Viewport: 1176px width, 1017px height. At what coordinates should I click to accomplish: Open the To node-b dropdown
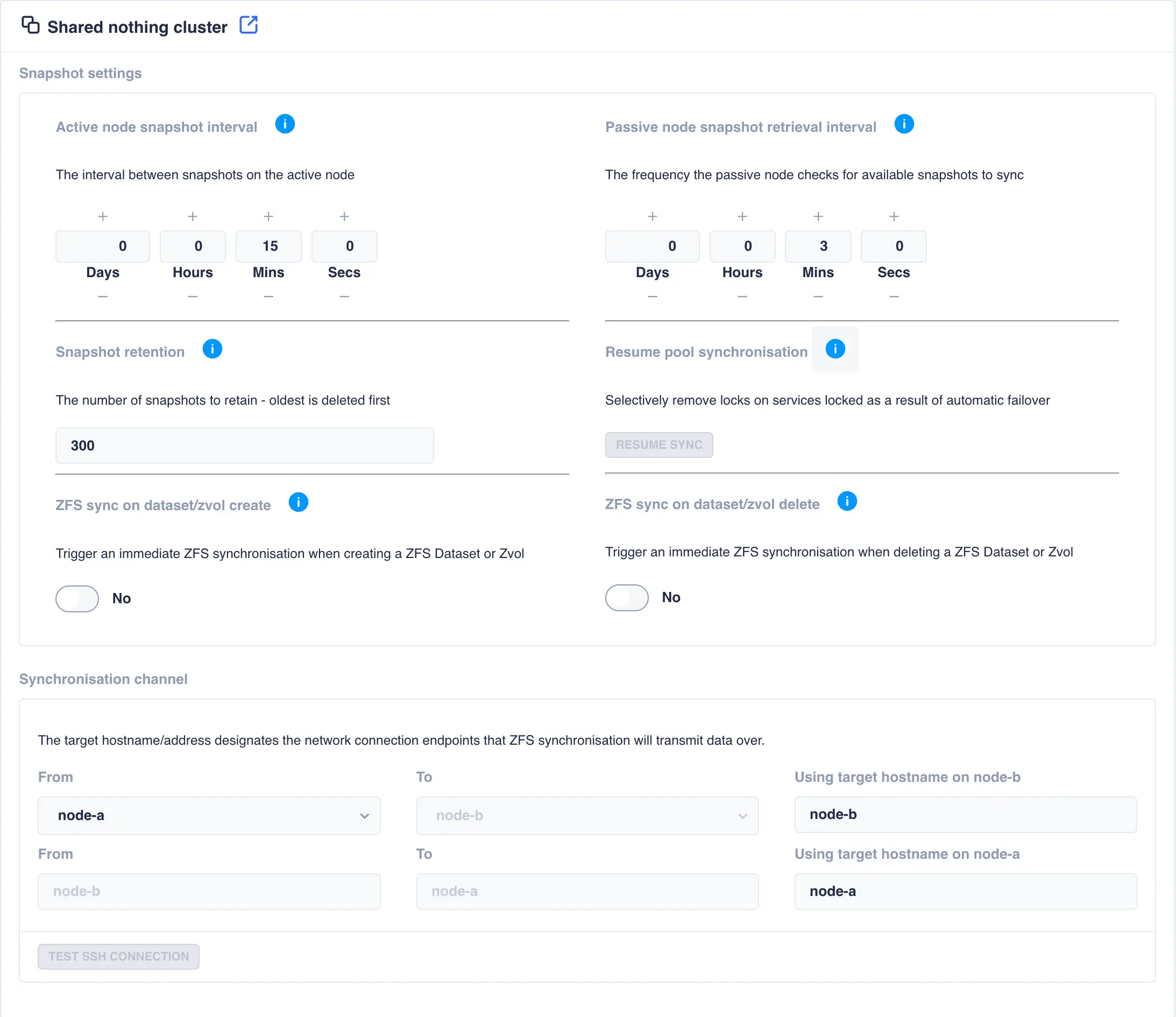[587, 815]
